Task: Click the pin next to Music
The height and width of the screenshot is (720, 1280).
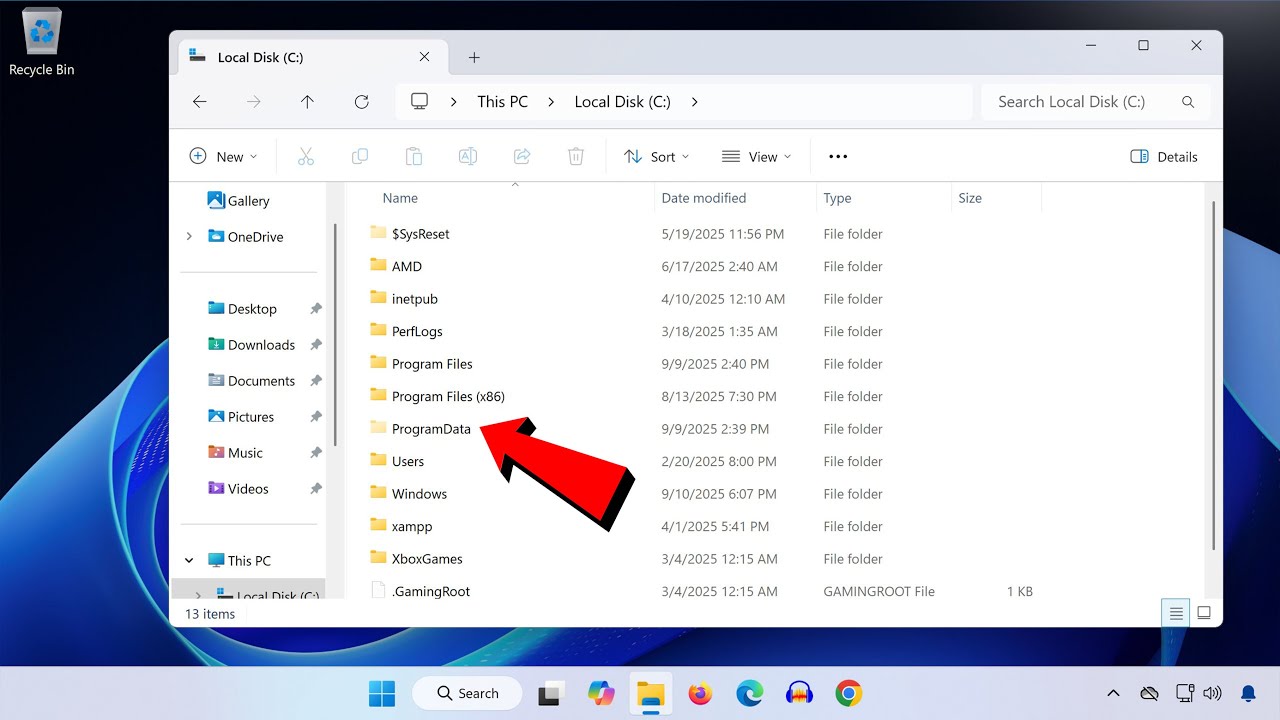Action: pyautogui.click(x=316, y=453)
